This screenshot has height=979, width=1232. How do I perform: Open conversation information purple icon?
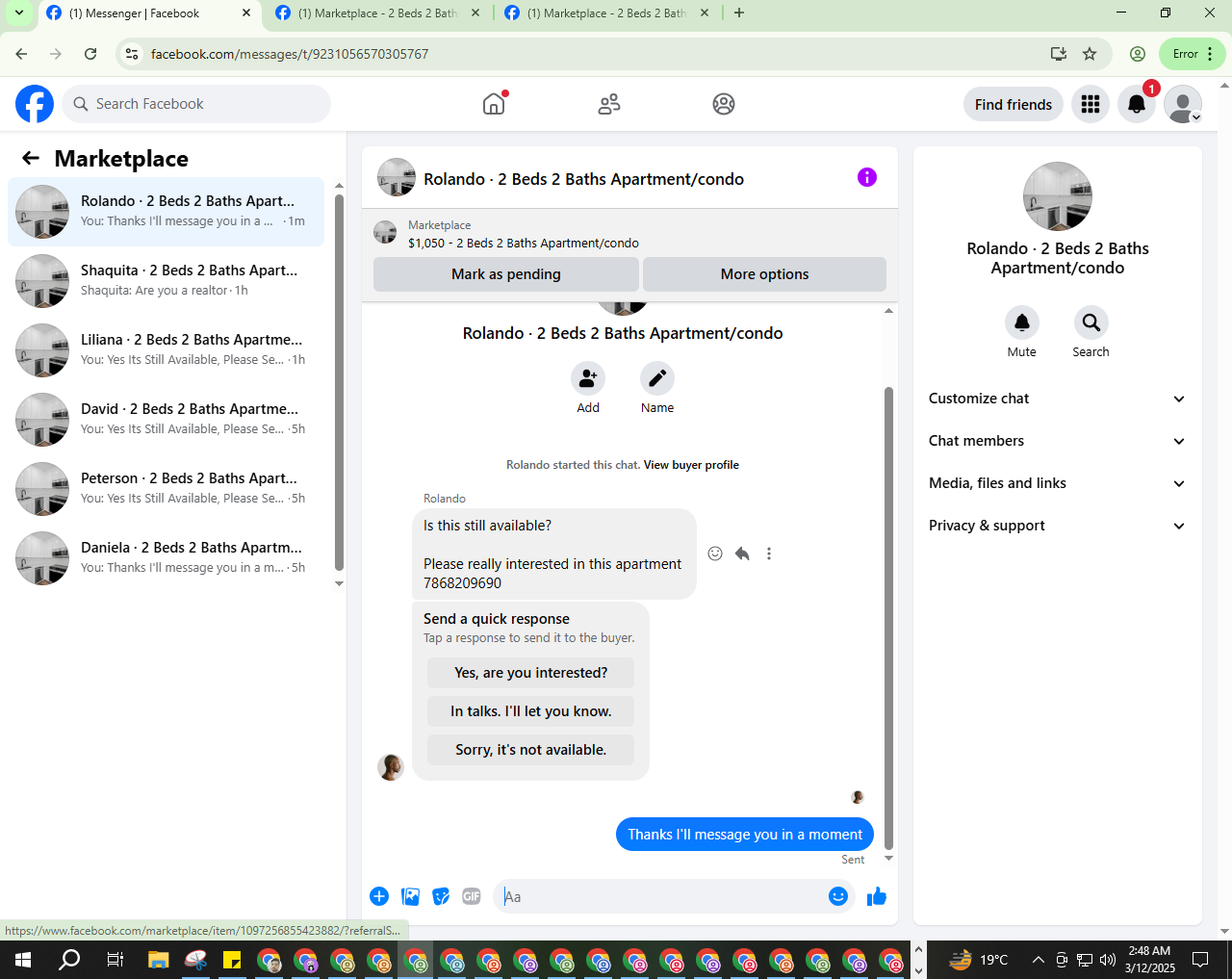[x=867, y=177]
